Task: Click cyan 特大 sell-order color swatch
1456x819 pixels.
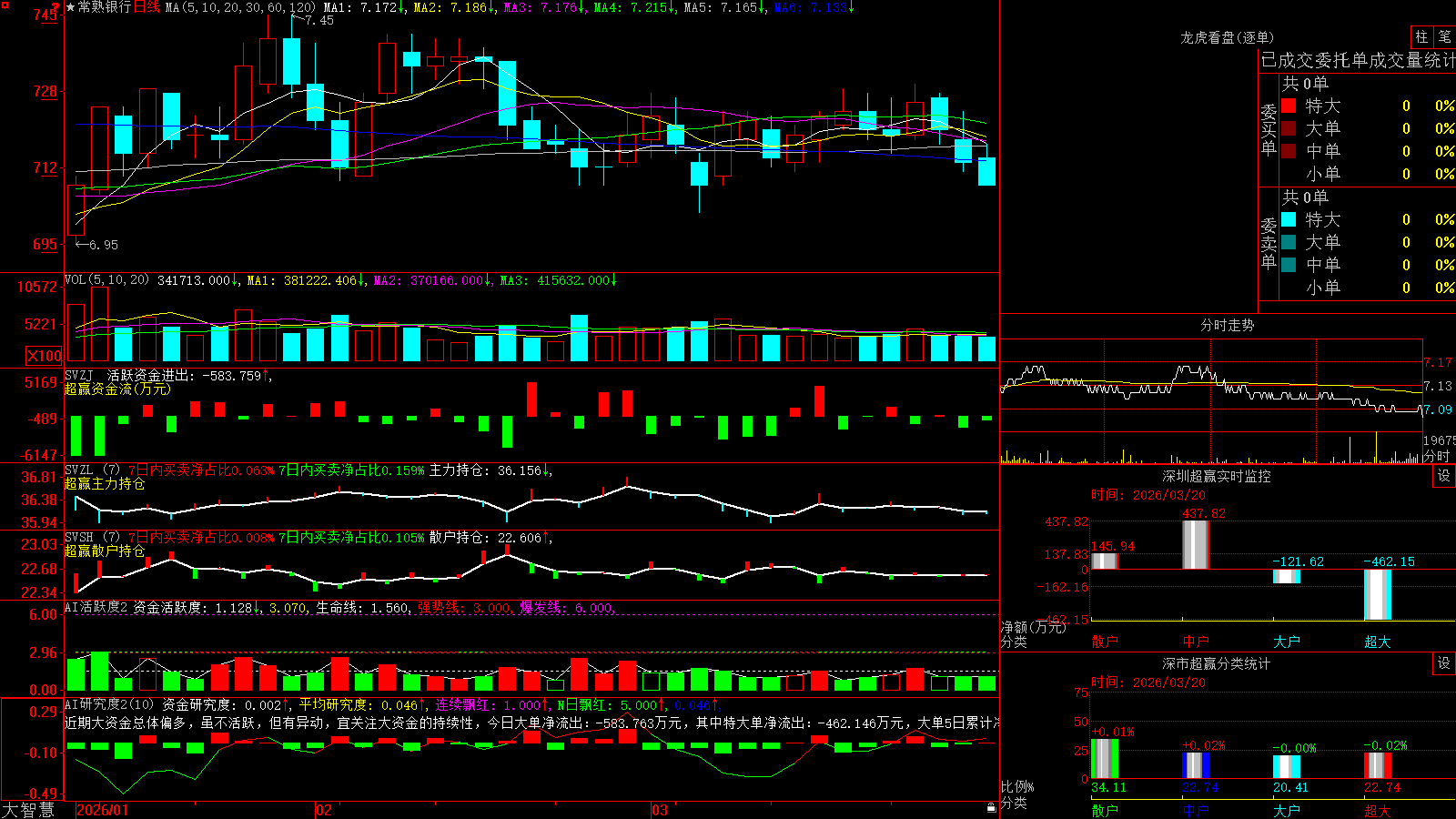Action: (x=1289, y=219)
